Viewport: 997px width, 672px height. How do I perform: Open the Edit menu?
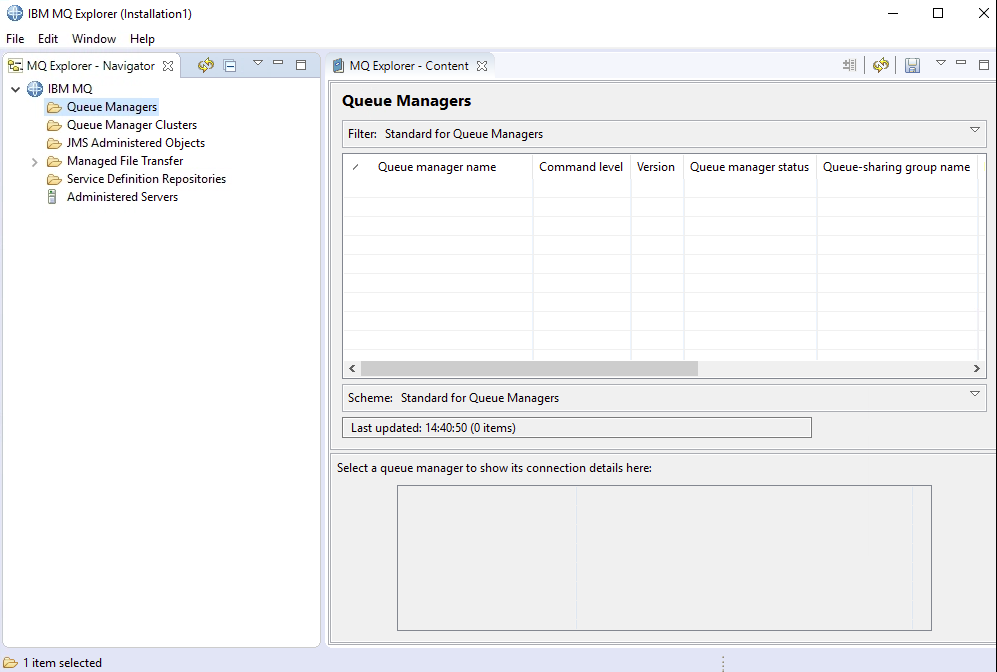click(48, 39)
